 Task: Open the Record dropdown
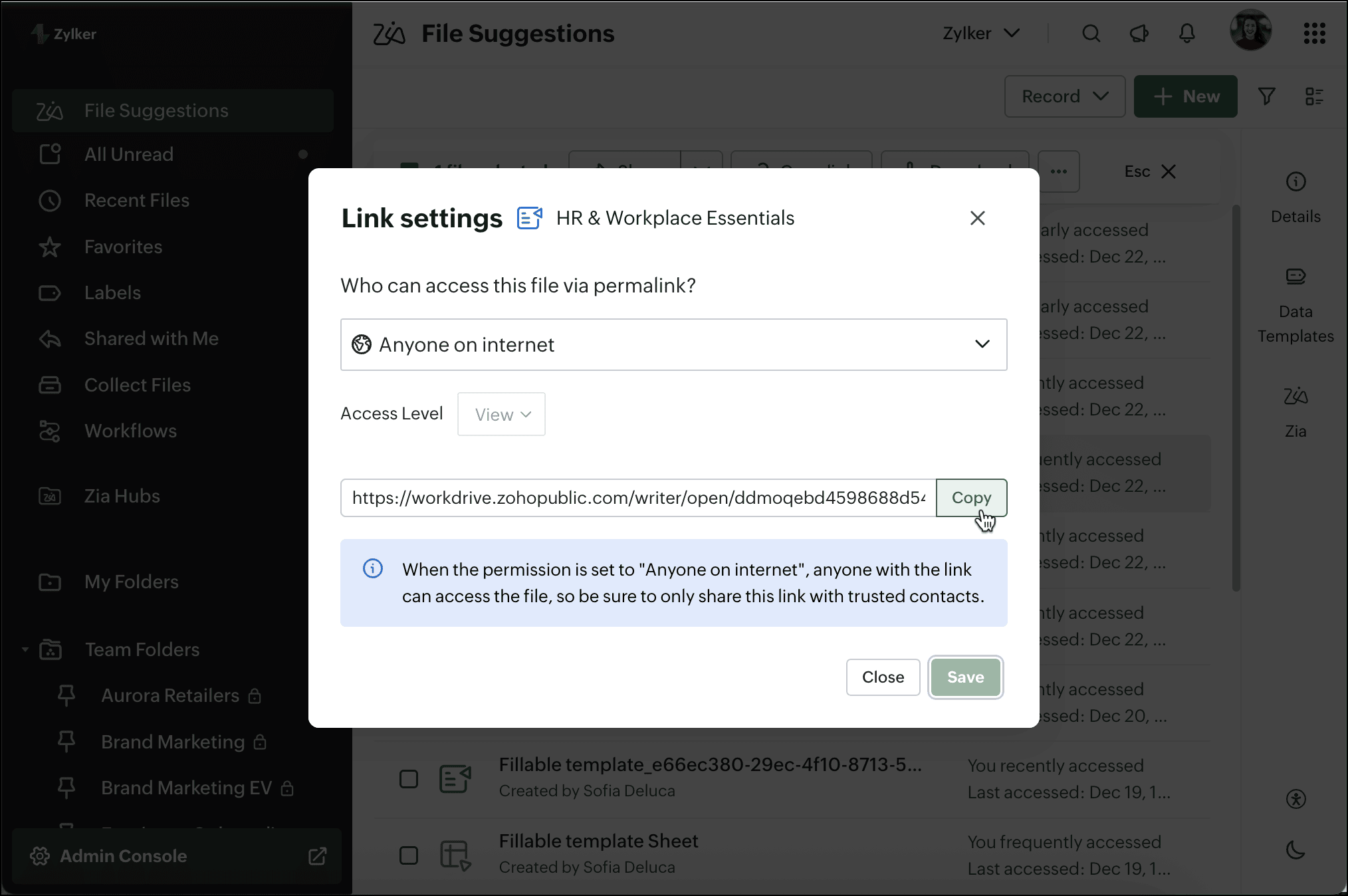pos(1064,97)
